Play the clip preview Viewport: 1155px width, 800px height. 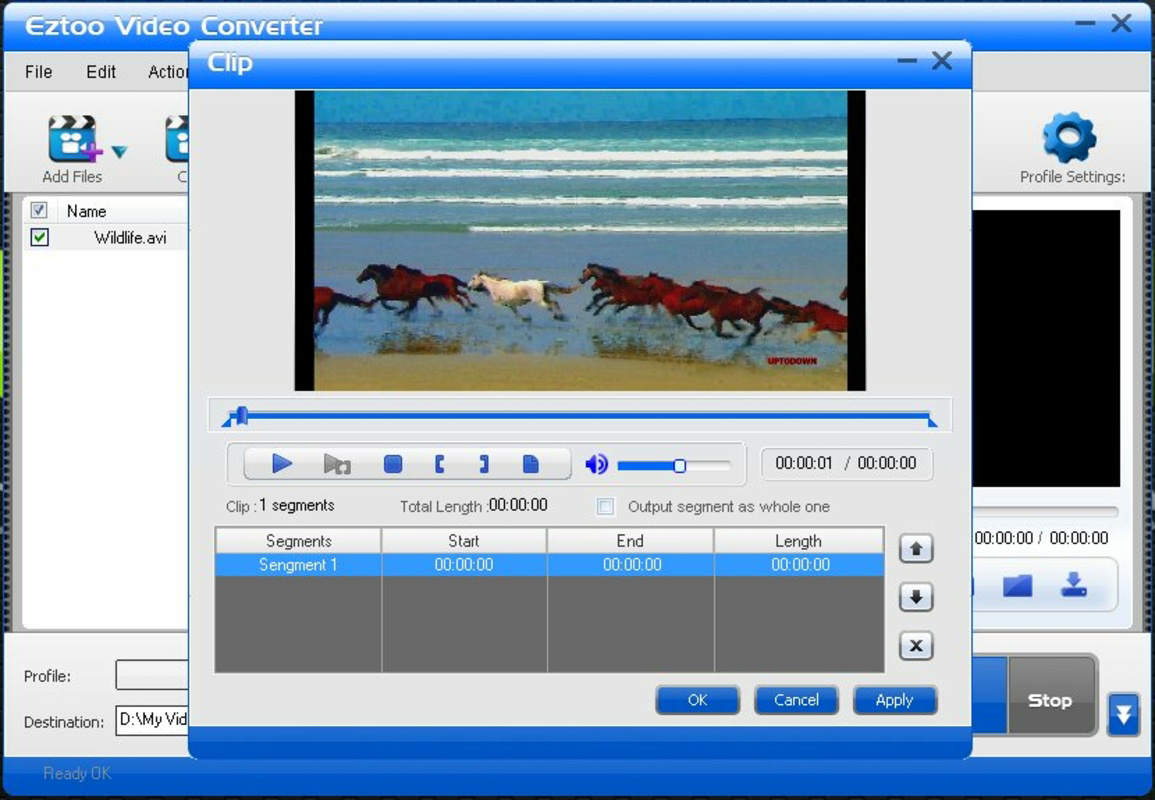281,463
